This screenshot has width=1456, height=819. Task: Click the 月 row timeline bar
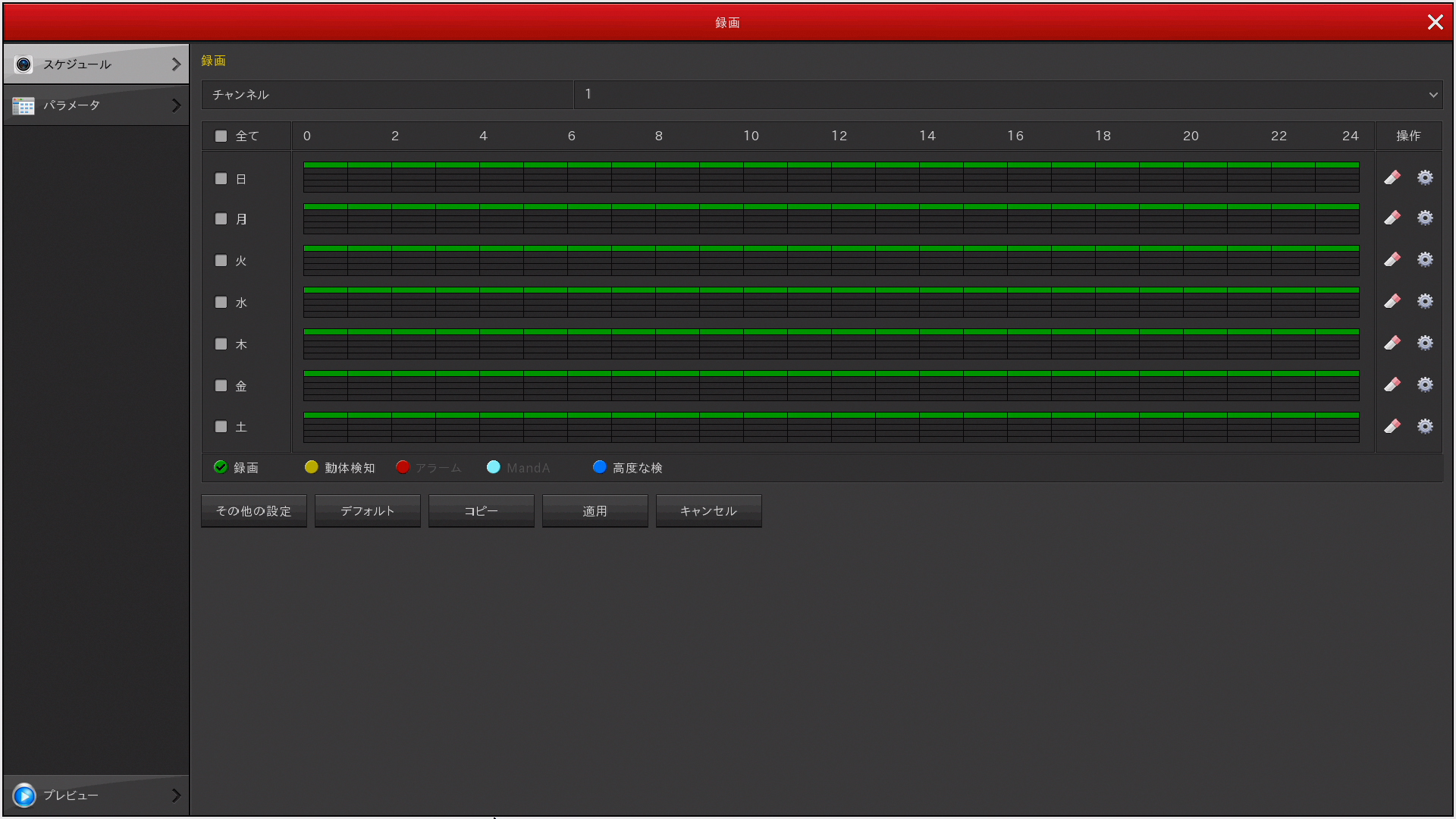831,218
